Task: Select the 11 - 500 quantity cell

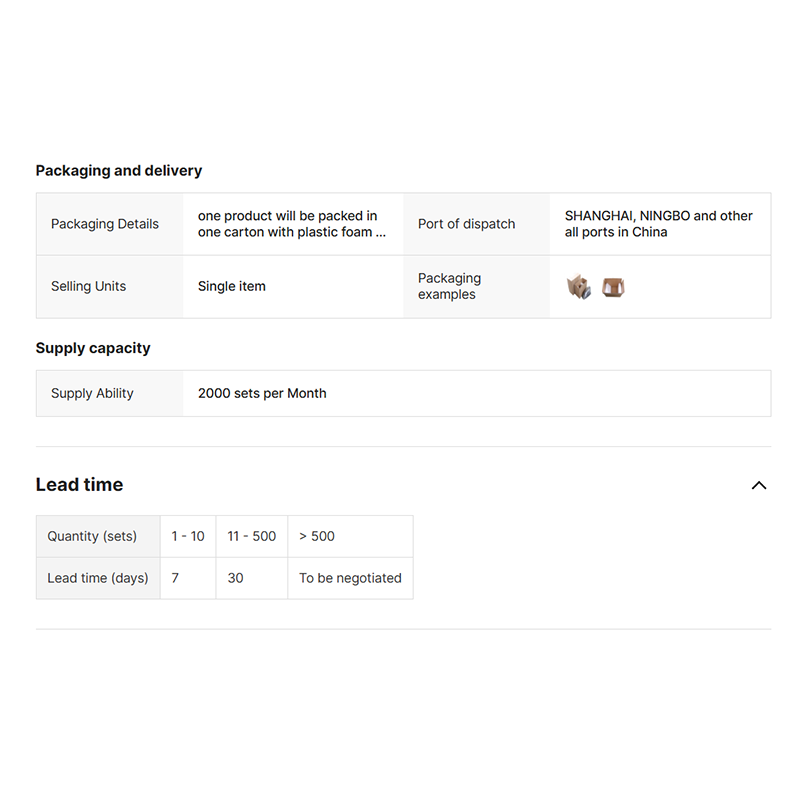Action: click(251, 536)
